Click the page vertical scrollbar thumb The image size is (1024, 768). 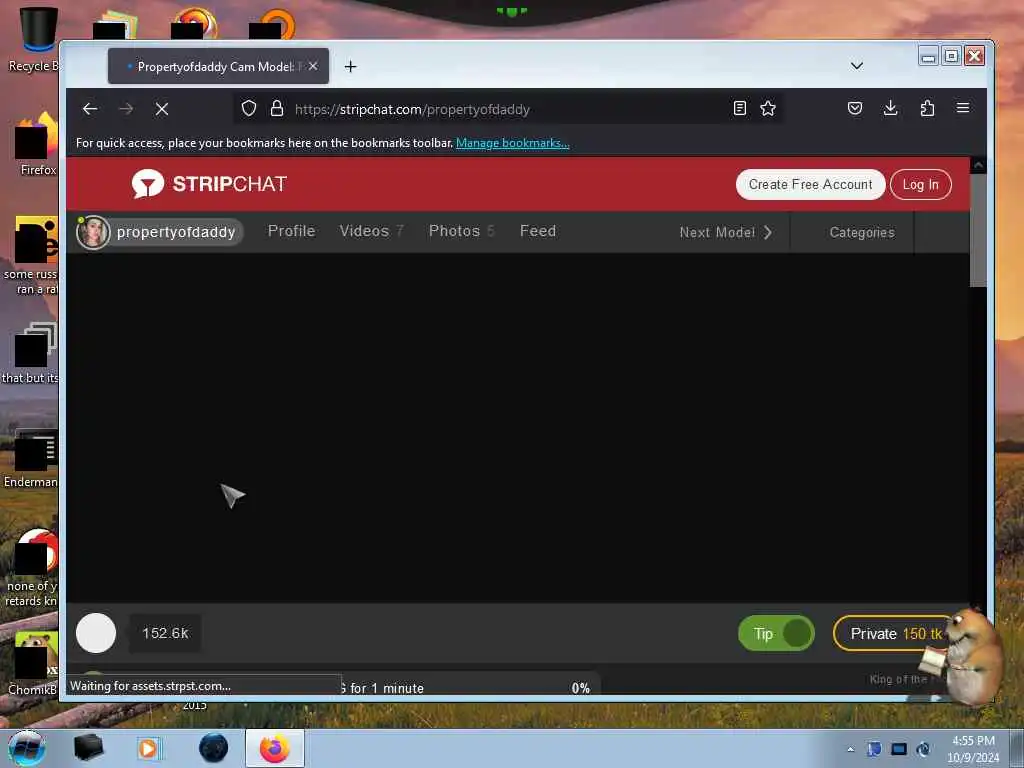(978, 231)
